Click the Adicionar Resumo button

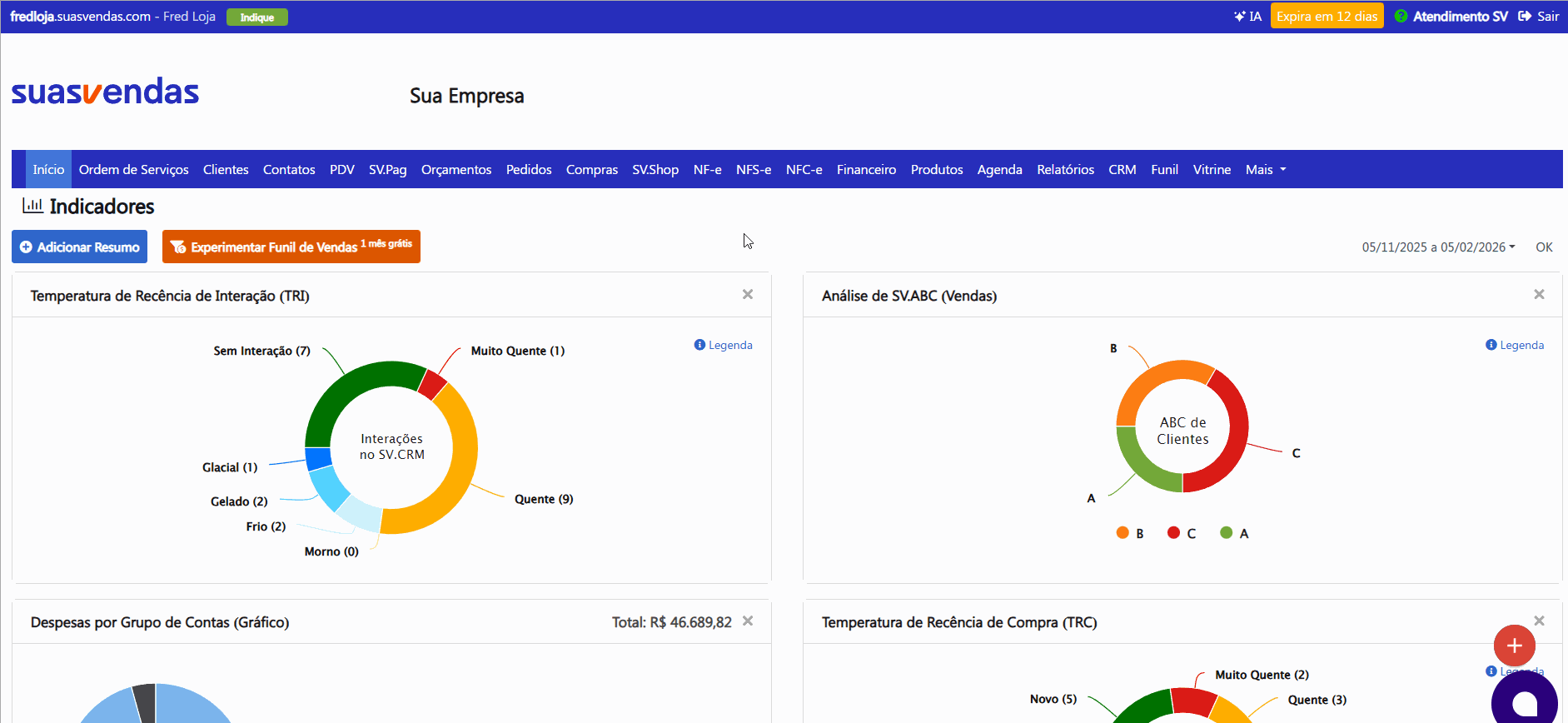click(x=80, y=247)
